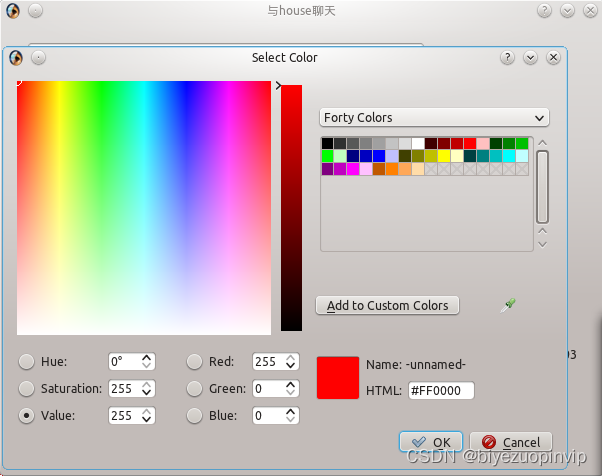Click Add to Custom Colors
The width and height of the screenshot is (602, 476).
(387, 306)
